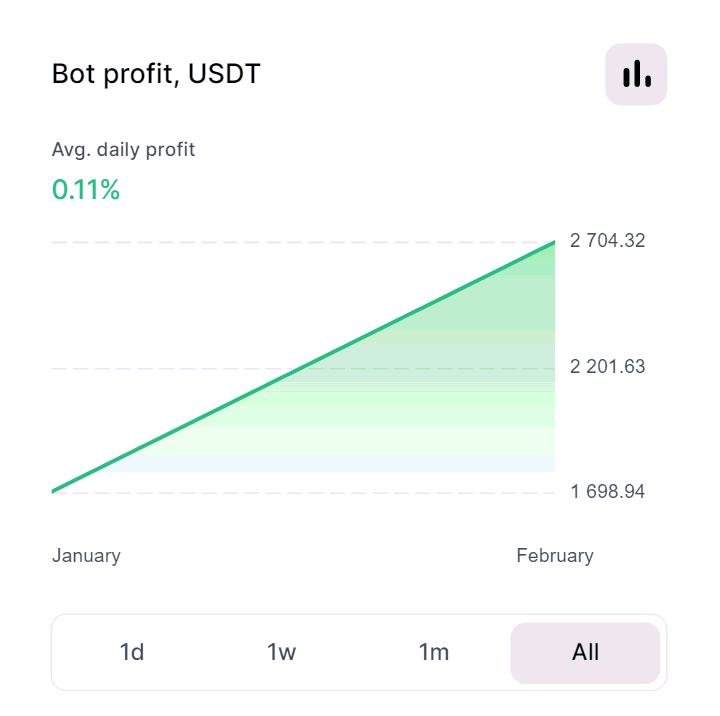The height and width of the screenshot is (716, 720).
Task: Click the green 0.11% profit value
Action: pyautogui.click(x=86, y=190)
